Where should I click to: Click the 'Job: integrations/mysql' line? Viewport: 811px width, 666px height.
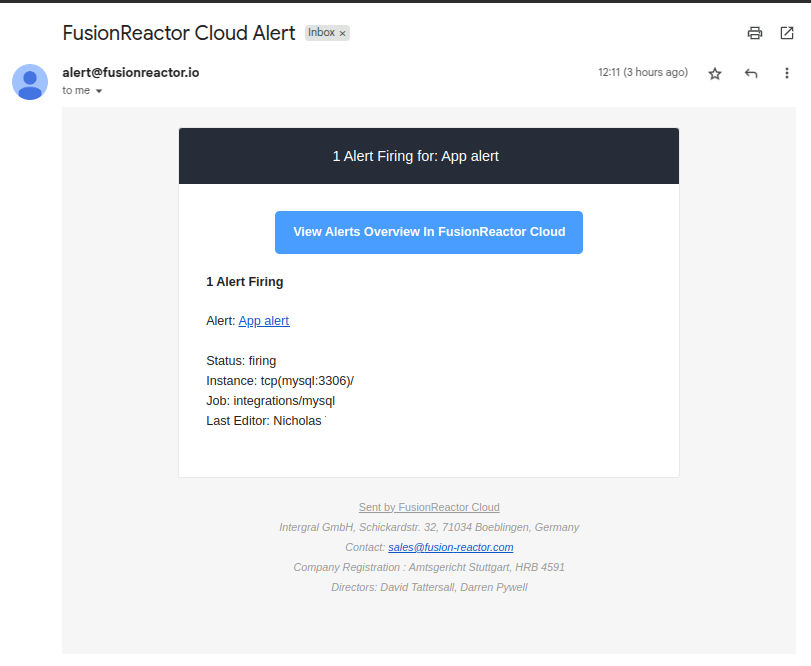click(271, 401)
